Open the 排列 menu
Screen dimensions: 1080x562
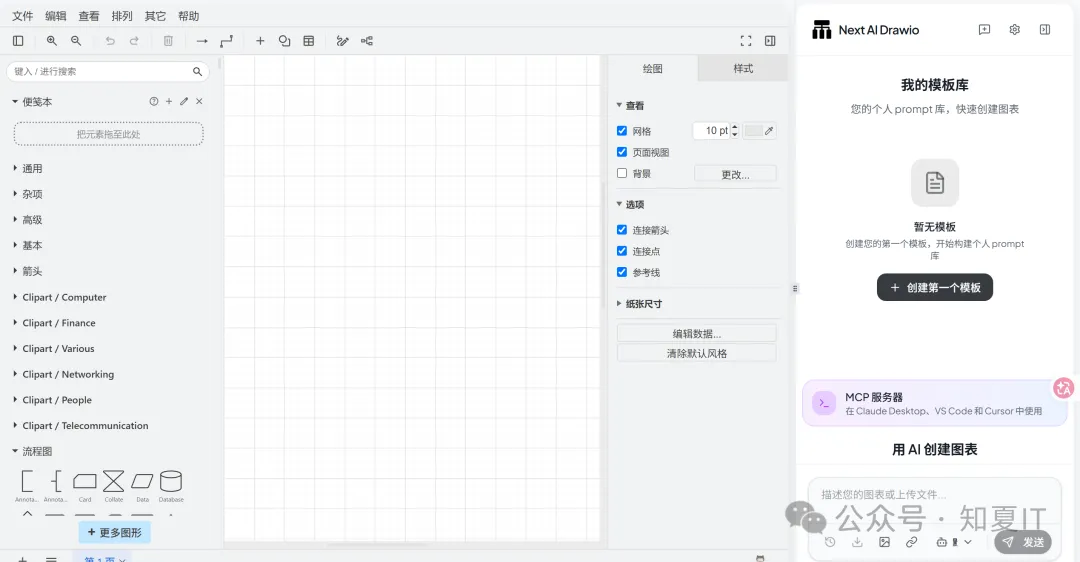point(122,16)
